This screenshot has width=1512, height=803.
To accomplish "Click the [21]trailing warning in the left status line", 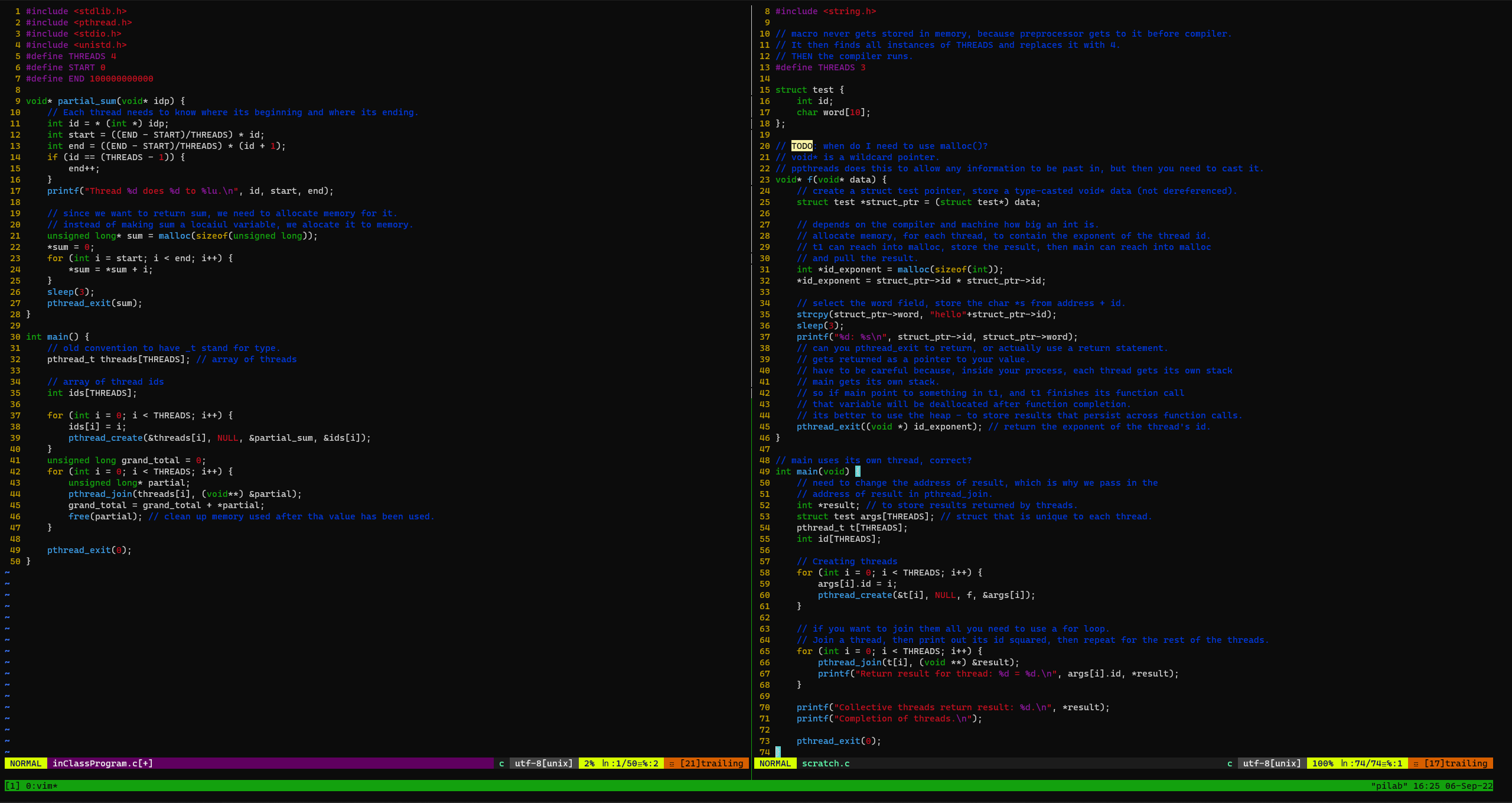I will click(706, 763).
